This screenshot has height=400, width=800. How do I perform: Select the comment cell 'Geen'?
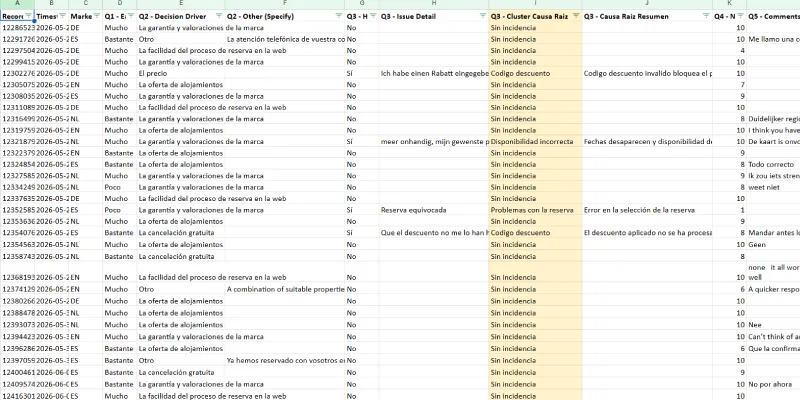point(773,245)
